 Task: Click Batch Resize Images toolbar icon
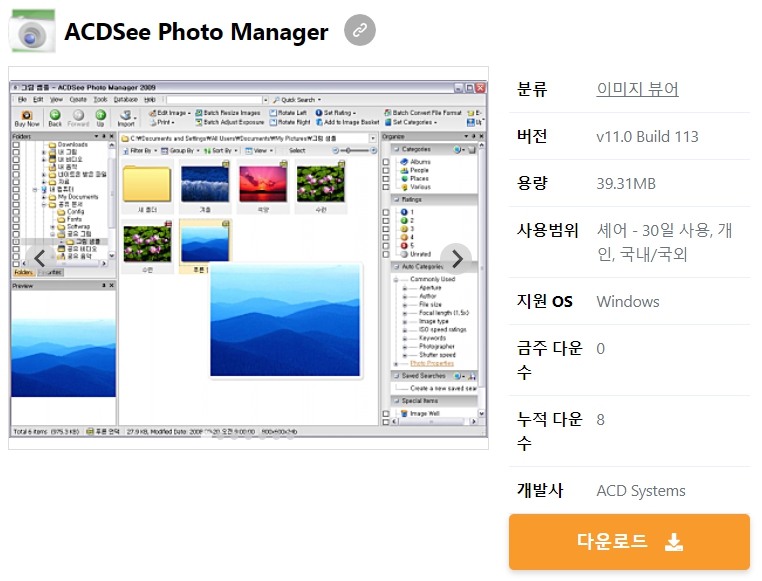point(199,113)
